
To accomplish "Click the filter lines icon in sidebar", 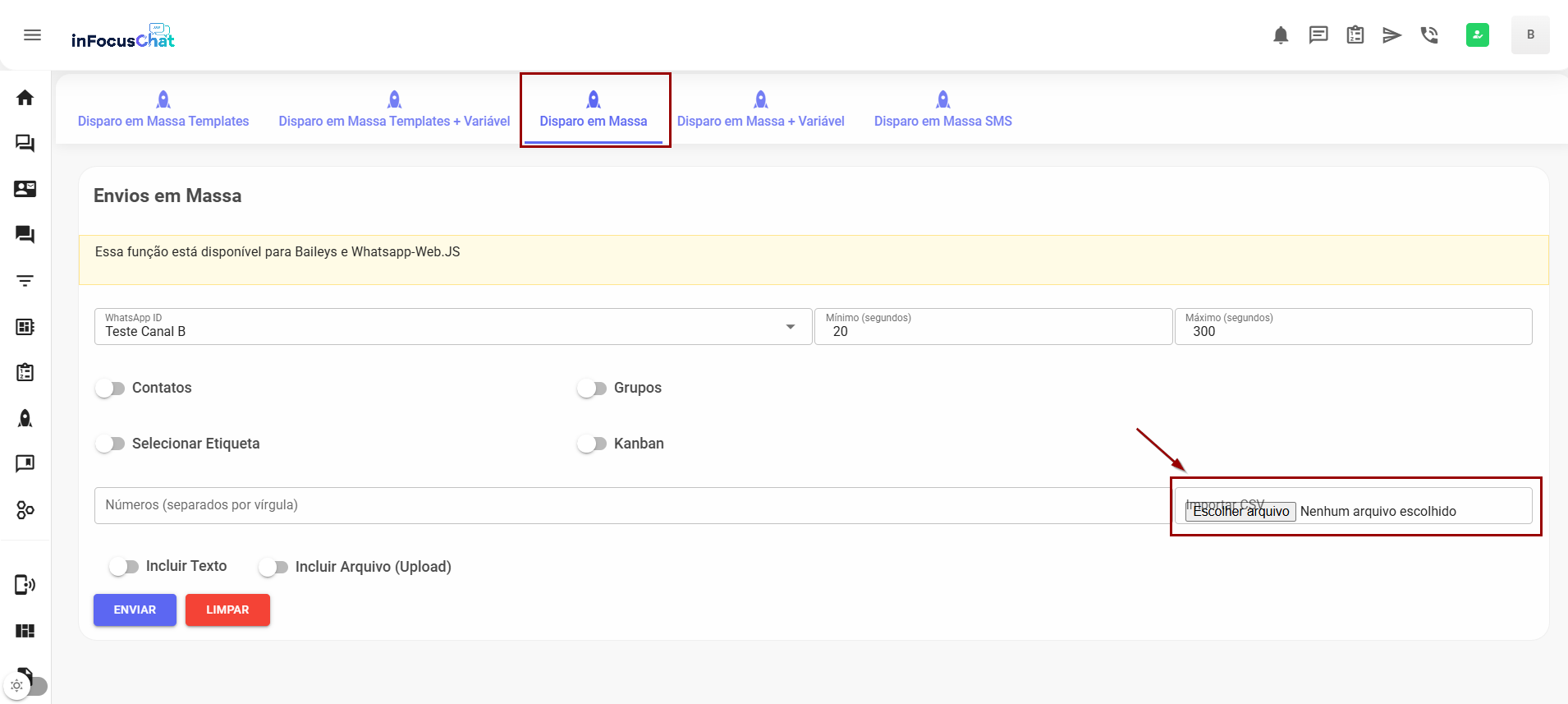I will 25,281.
